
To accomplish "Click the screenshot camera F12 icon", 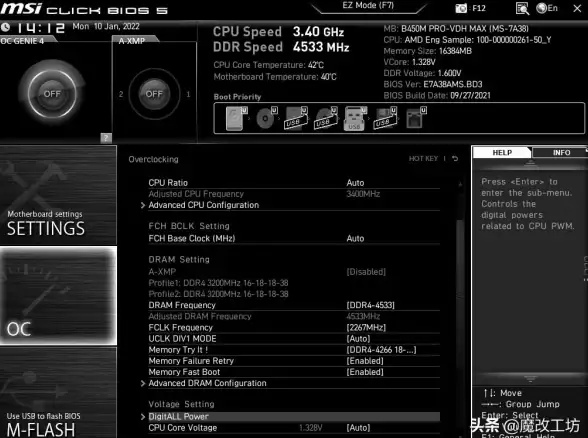I will pos(470,8).
